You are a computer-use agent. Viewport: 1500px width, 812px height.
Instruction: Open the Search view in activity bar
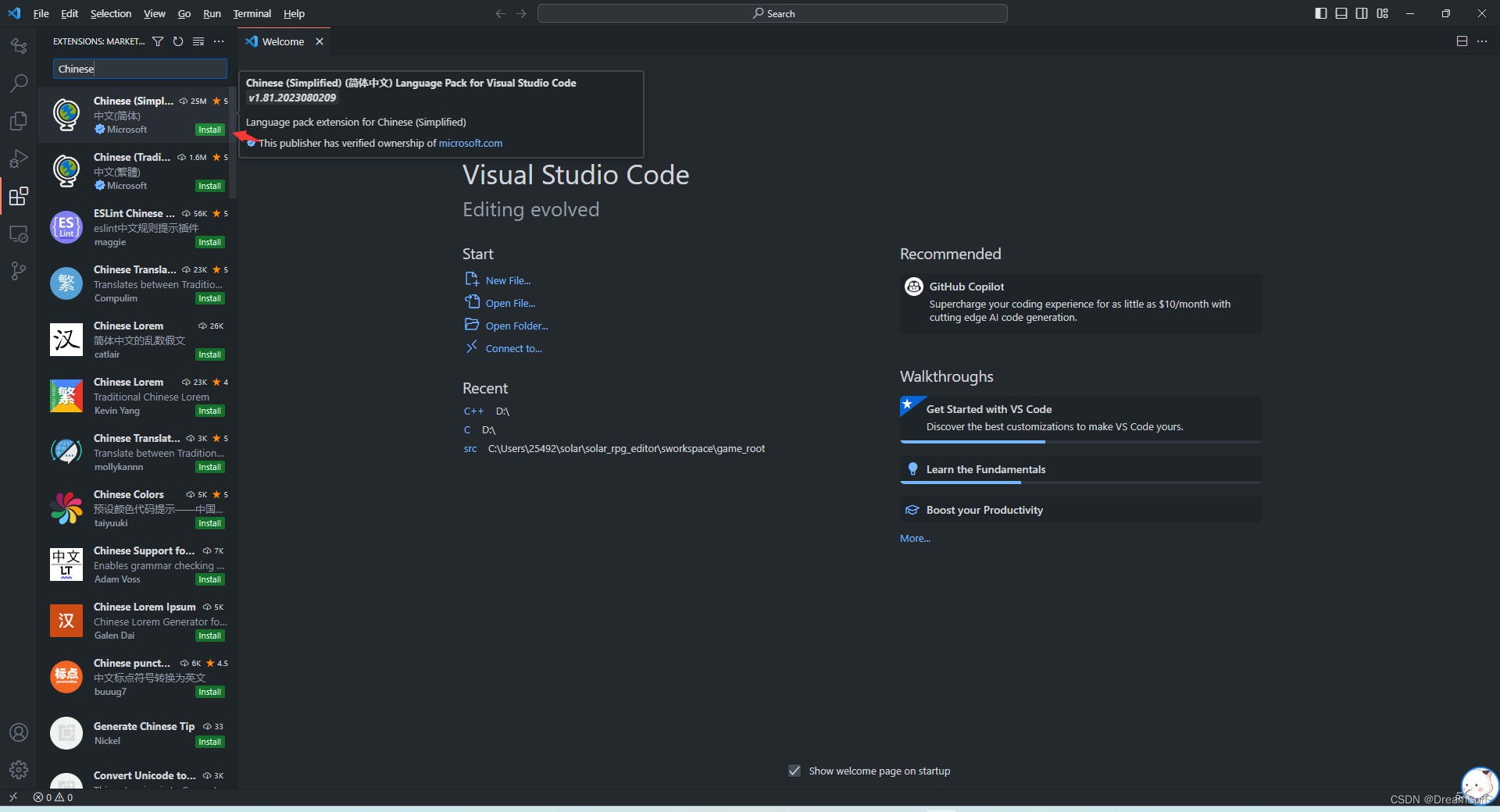pos(19,83)
